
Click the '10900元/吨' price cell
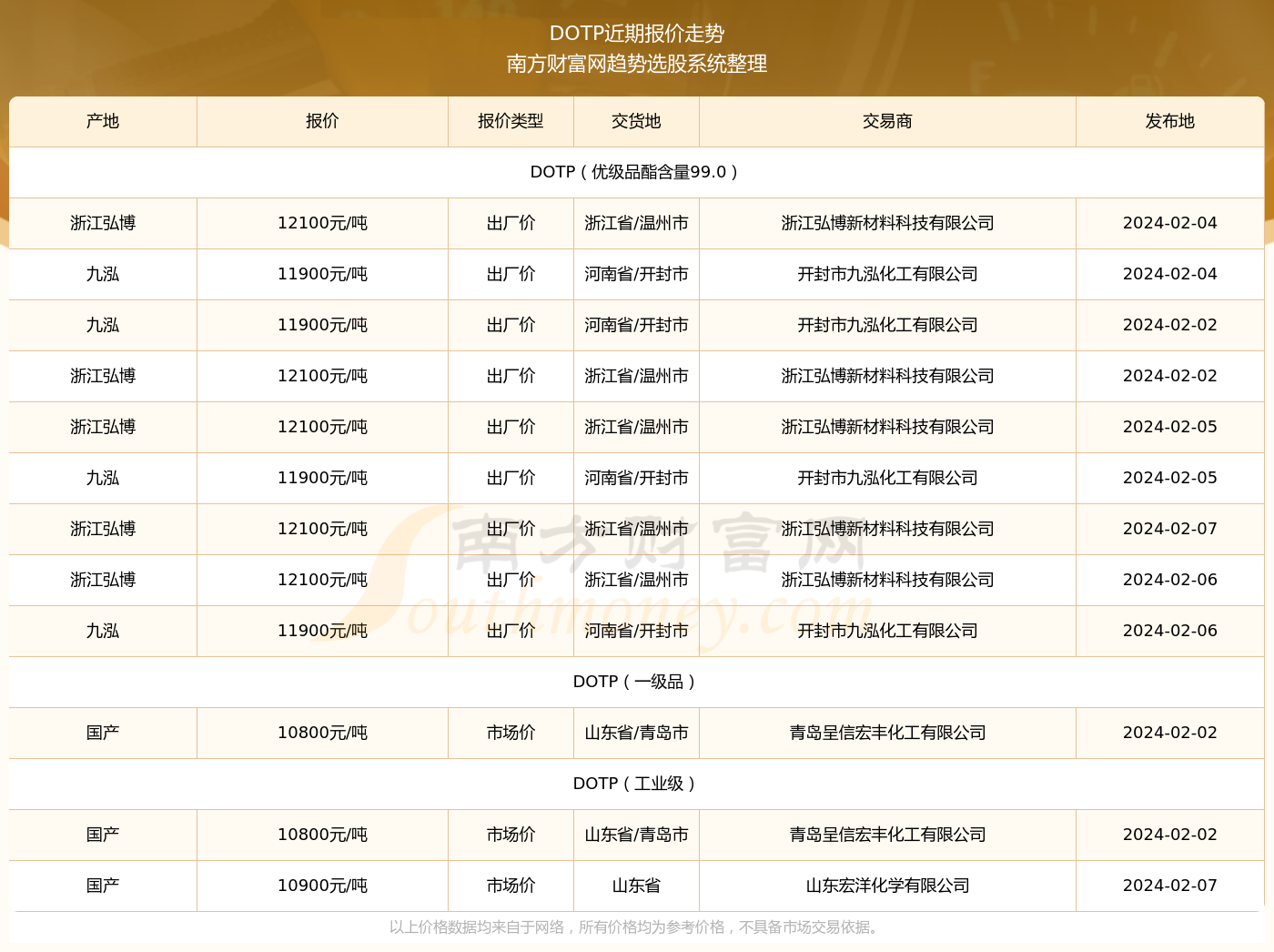click(322, 886)
